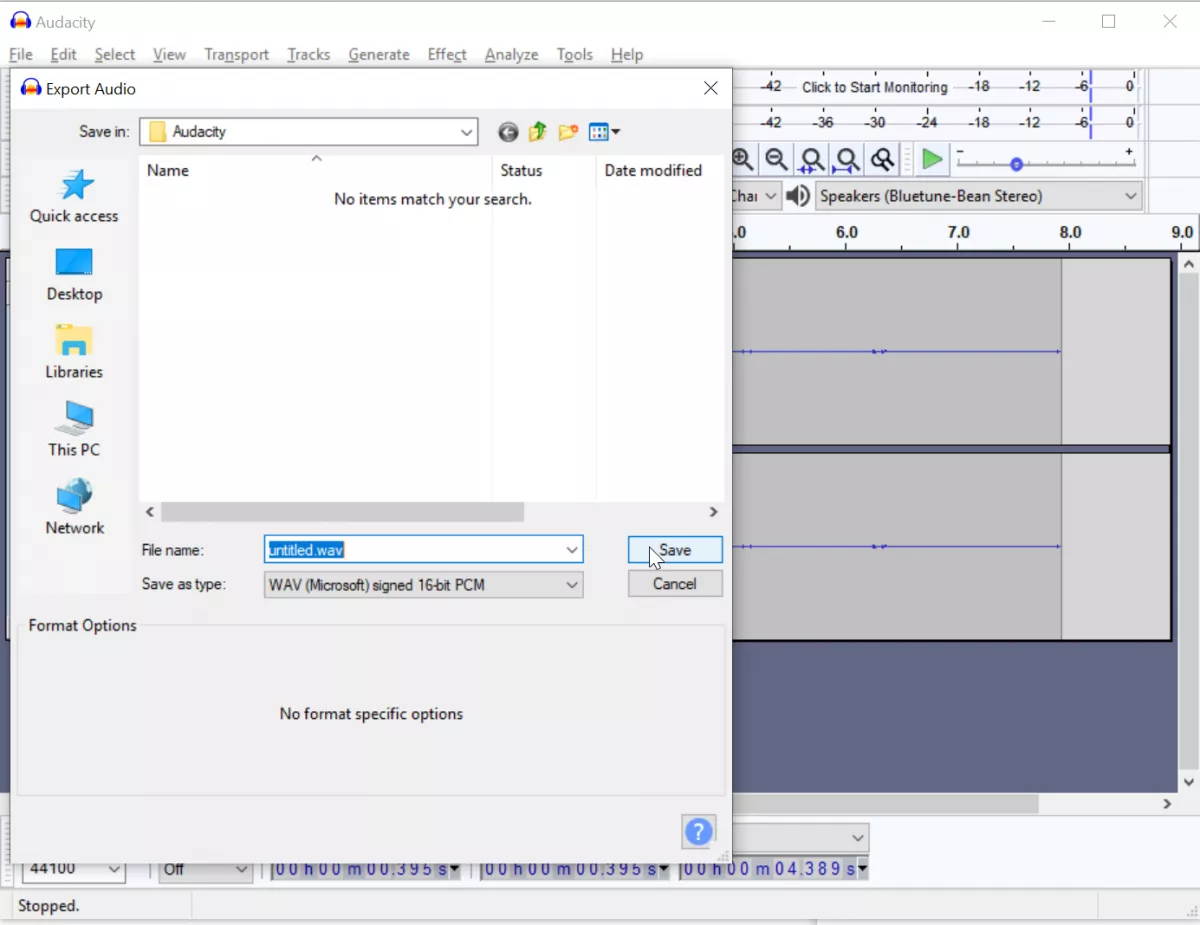Click scroll-left arrow of file list scrollbar

[x=150, y=512]
